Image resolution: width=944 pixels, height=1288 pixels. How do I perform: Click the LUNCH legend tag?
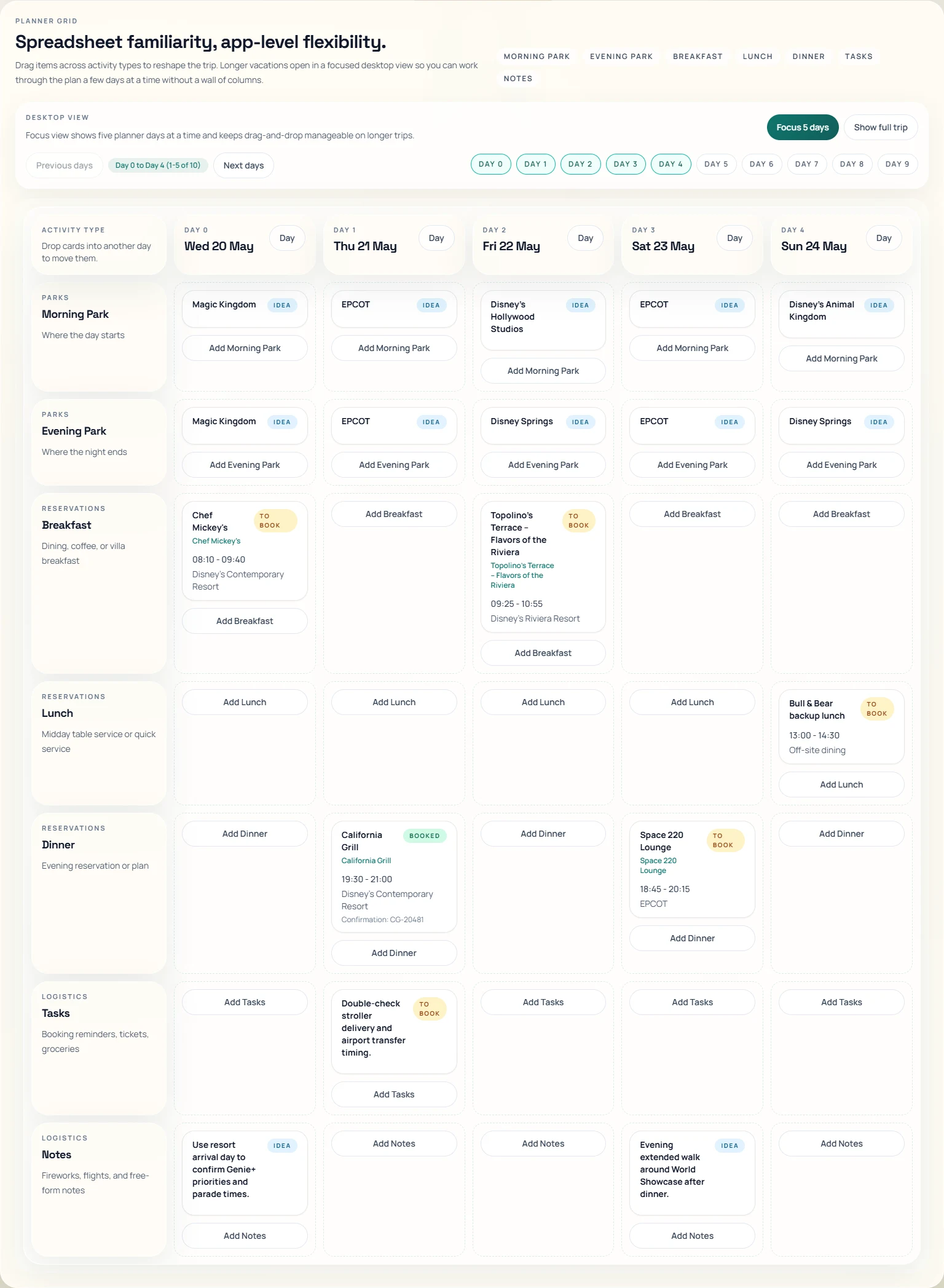pos(757,57)
